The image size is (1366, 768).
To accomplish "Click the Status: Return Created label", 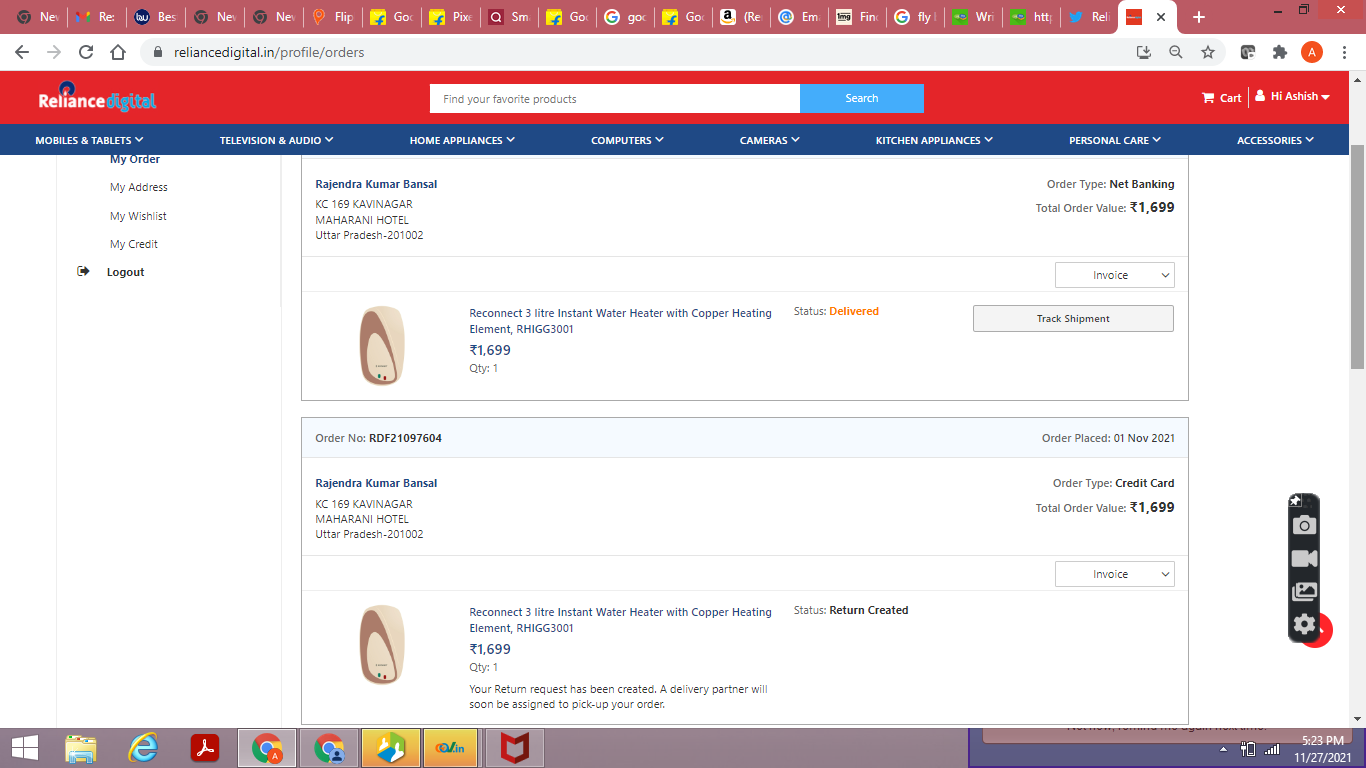I will 851,610.
